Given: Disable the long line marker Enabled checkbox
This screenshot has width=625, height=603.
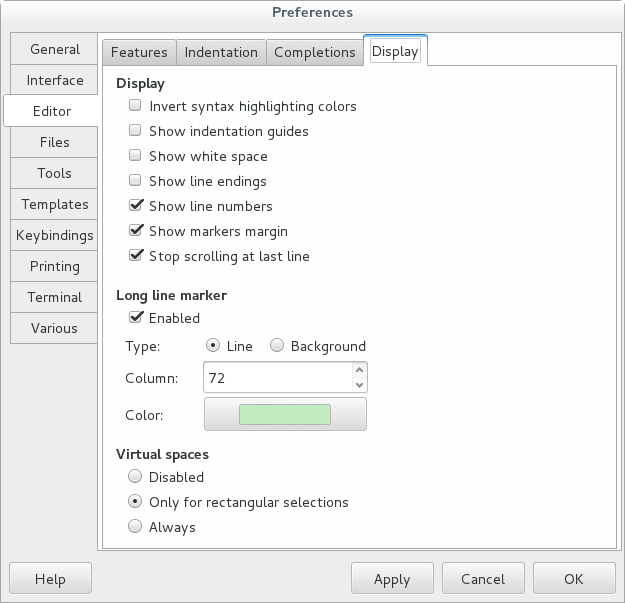Looking at the screenshot, I should pyautogui.click(x=136, y=318).
